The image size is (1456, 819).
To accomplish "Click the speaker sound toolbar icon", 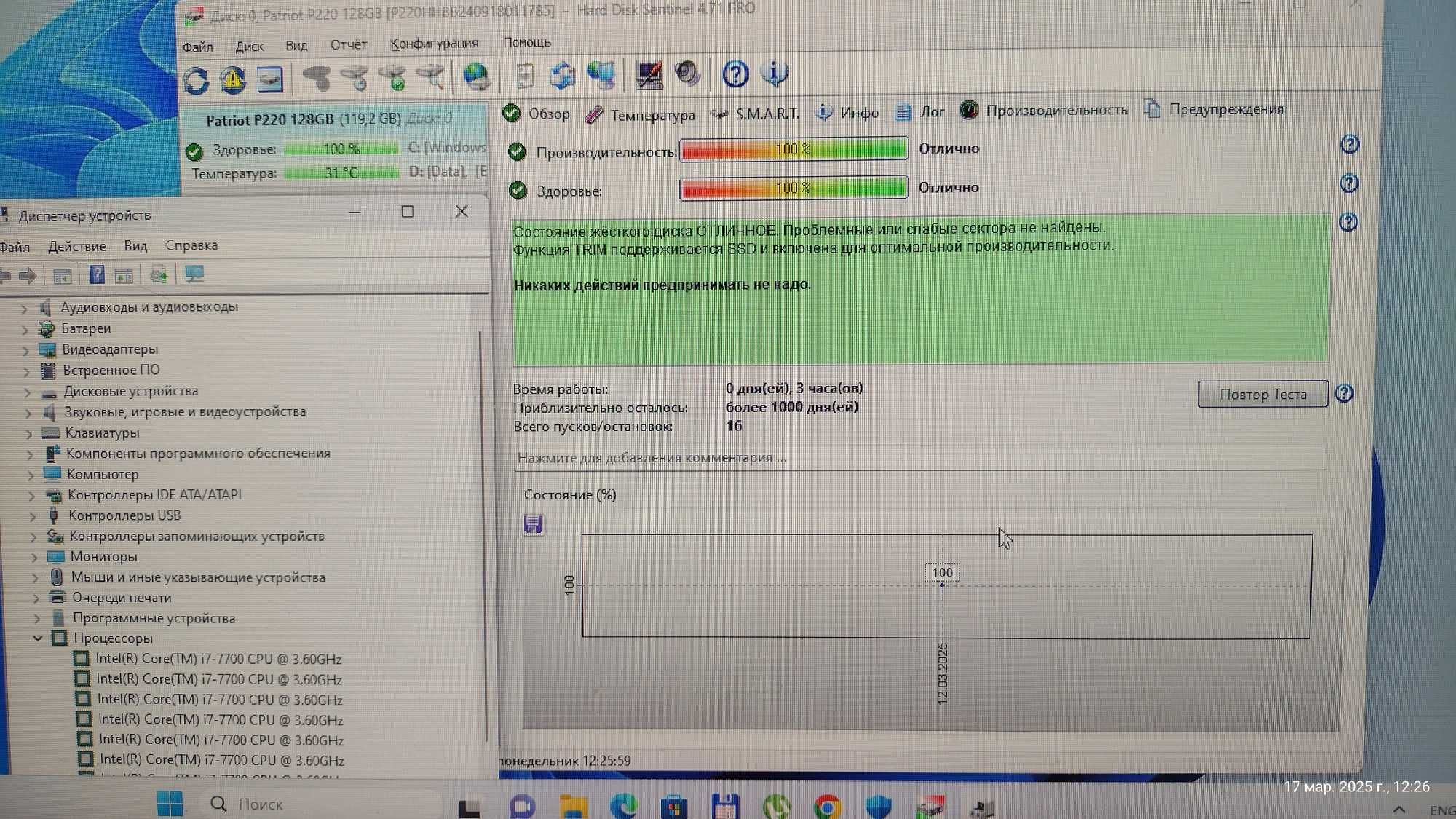I will tap(687, 74).
